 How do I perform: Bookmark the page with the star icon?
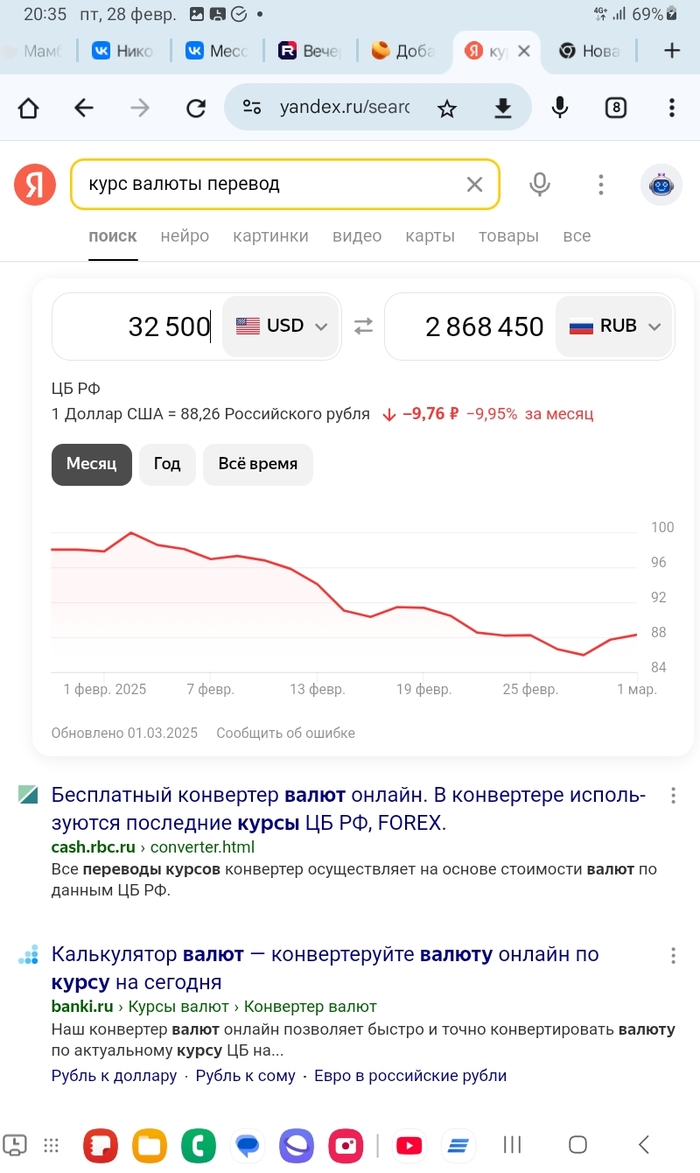[x=447, y=108]
